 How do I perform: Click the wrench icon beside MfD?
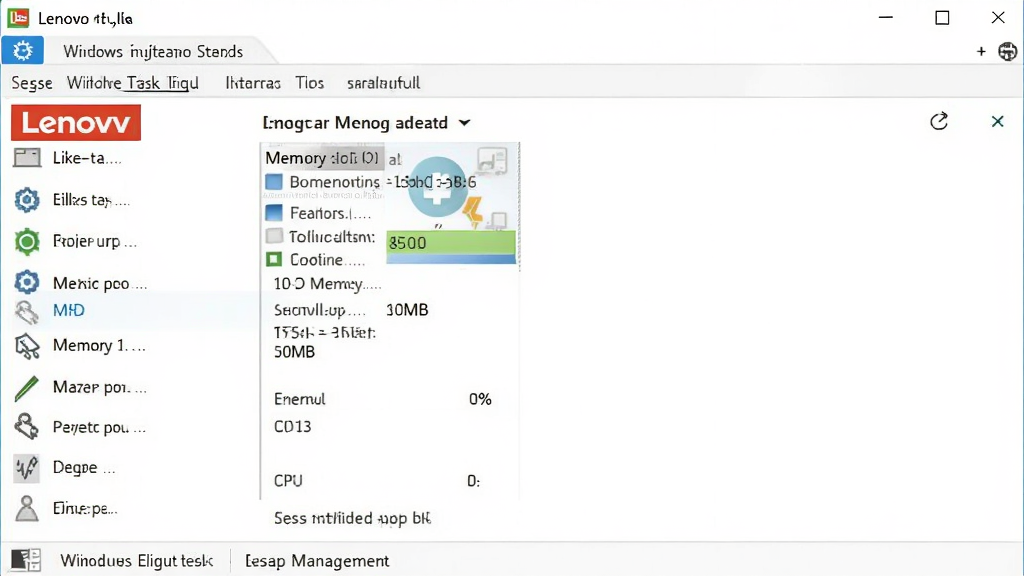27,312
